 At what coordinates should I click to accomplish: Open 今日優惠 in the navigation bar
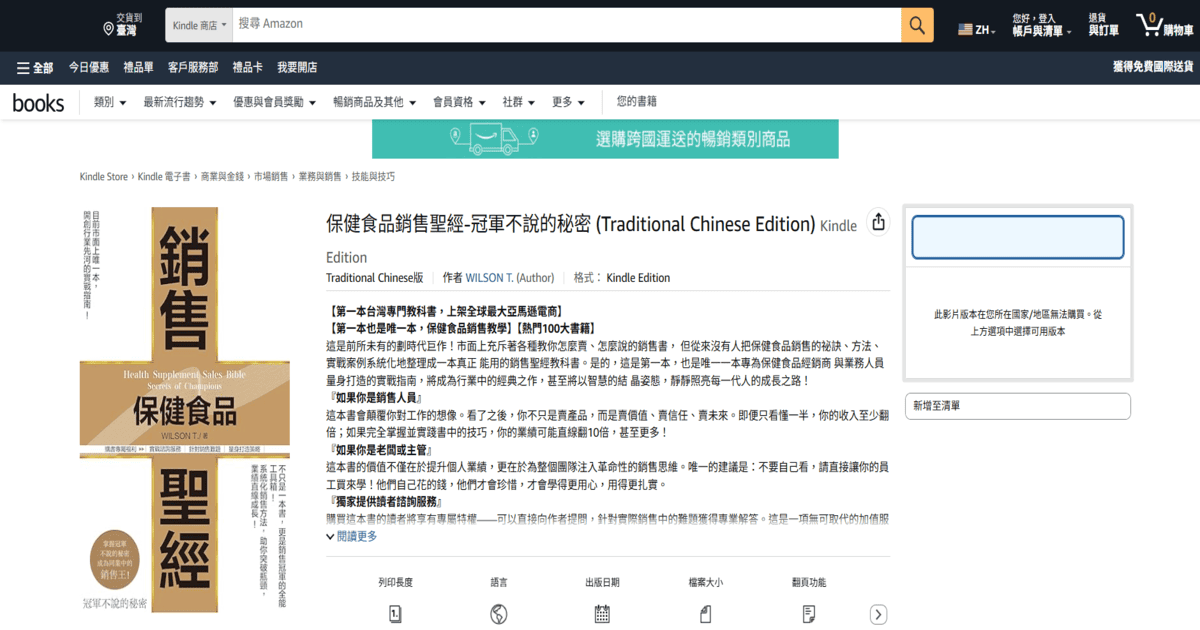point(89,68)
